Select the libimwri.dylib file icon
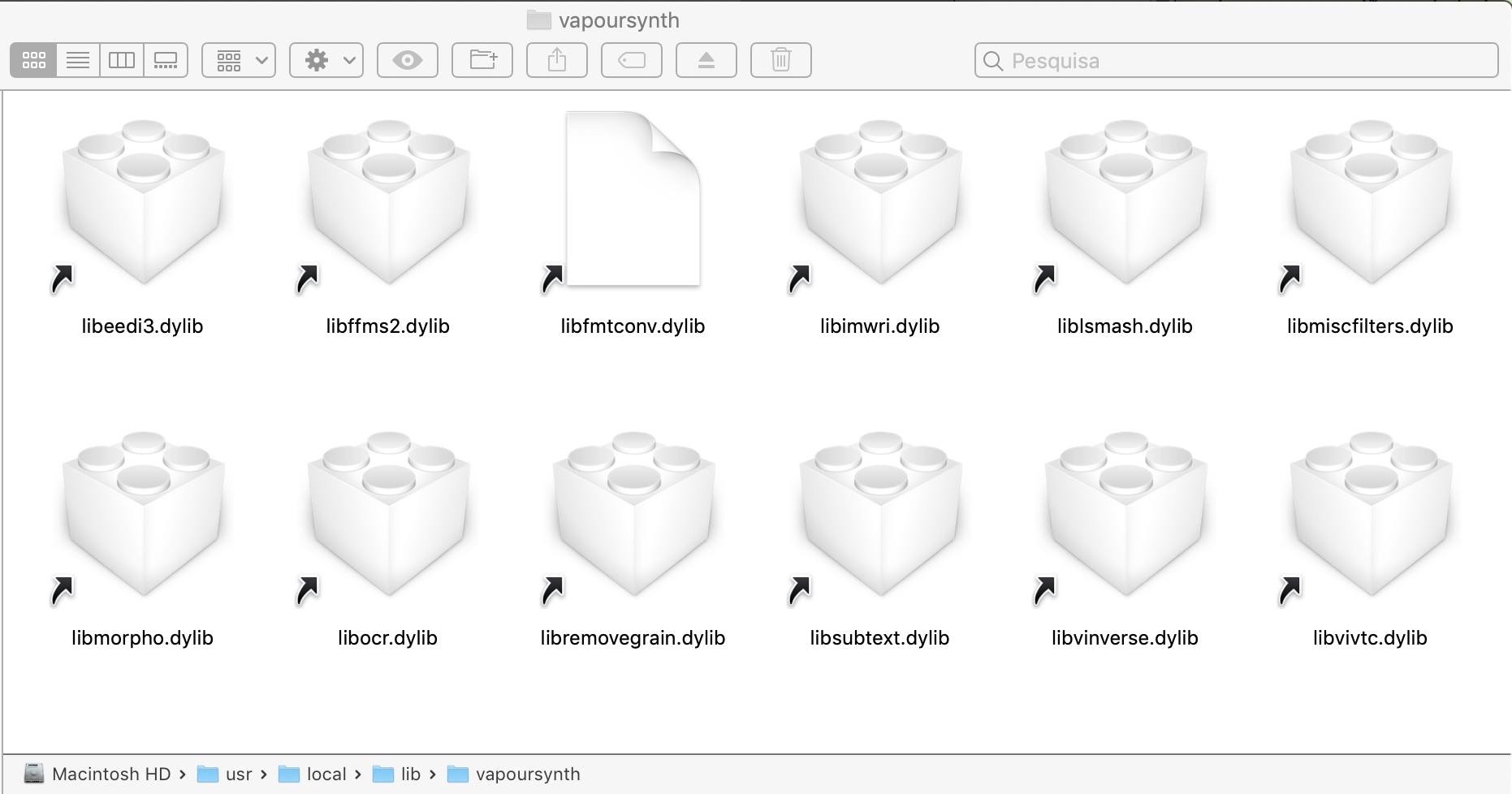Screen dimensions: 1512x794 (x=881, y=202)
